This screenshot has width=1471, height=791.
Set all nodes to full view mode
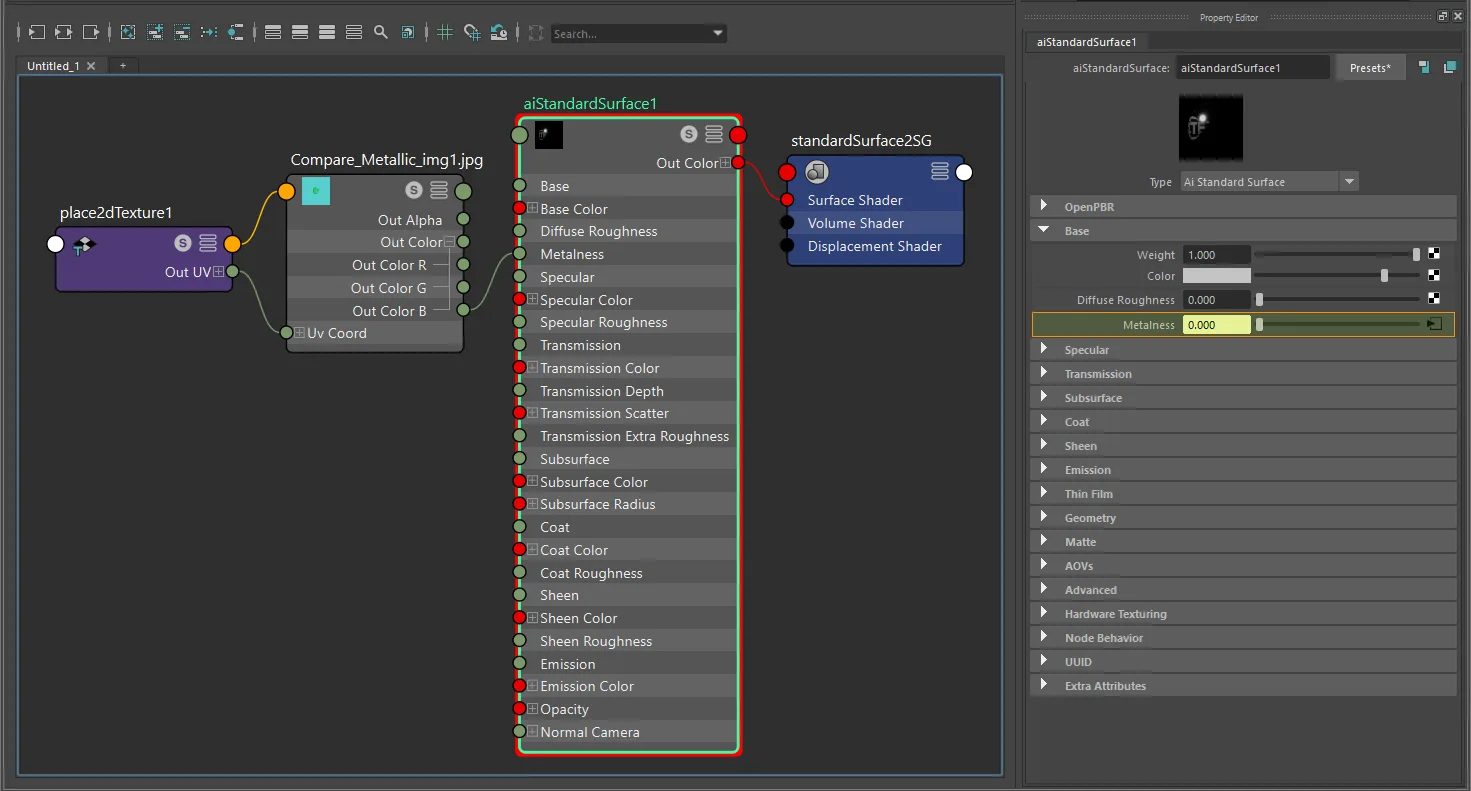327,33
